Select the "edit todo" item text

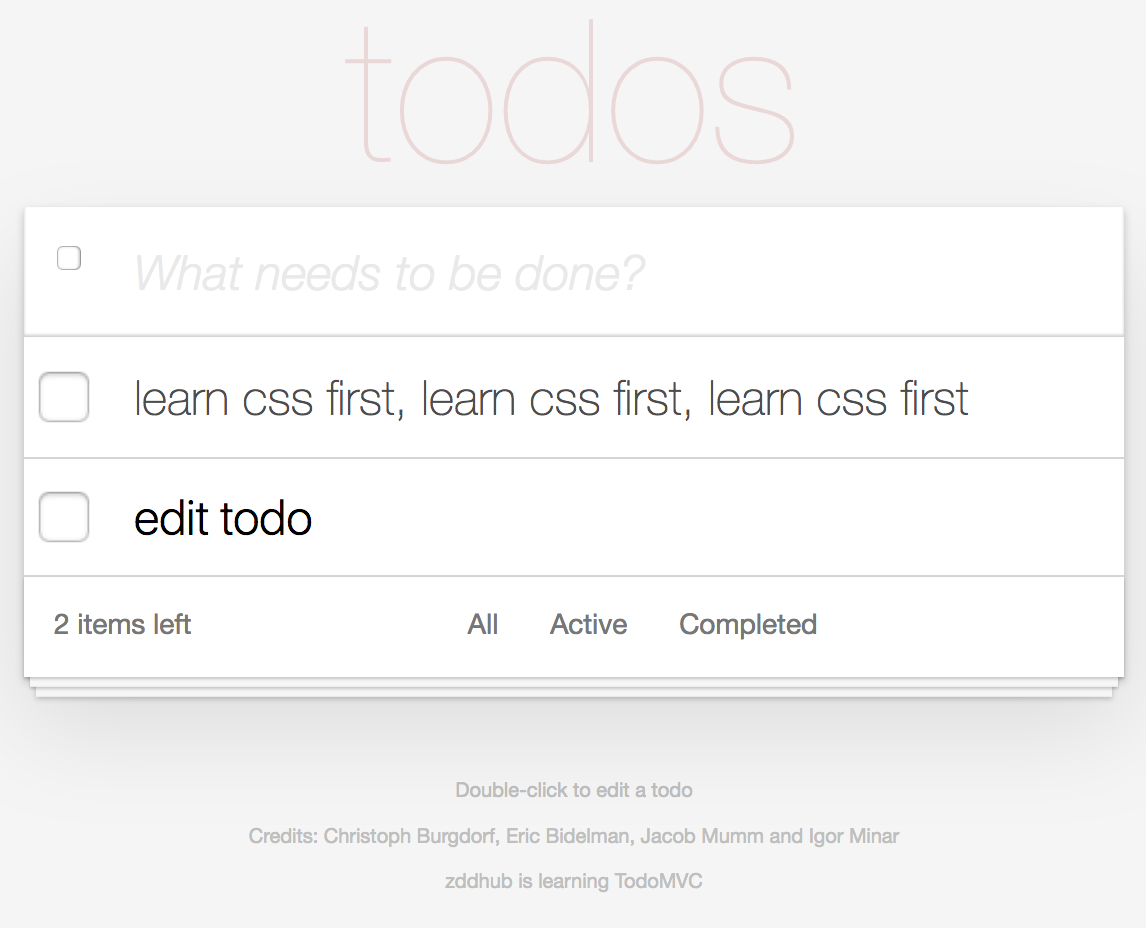point(222,518)
